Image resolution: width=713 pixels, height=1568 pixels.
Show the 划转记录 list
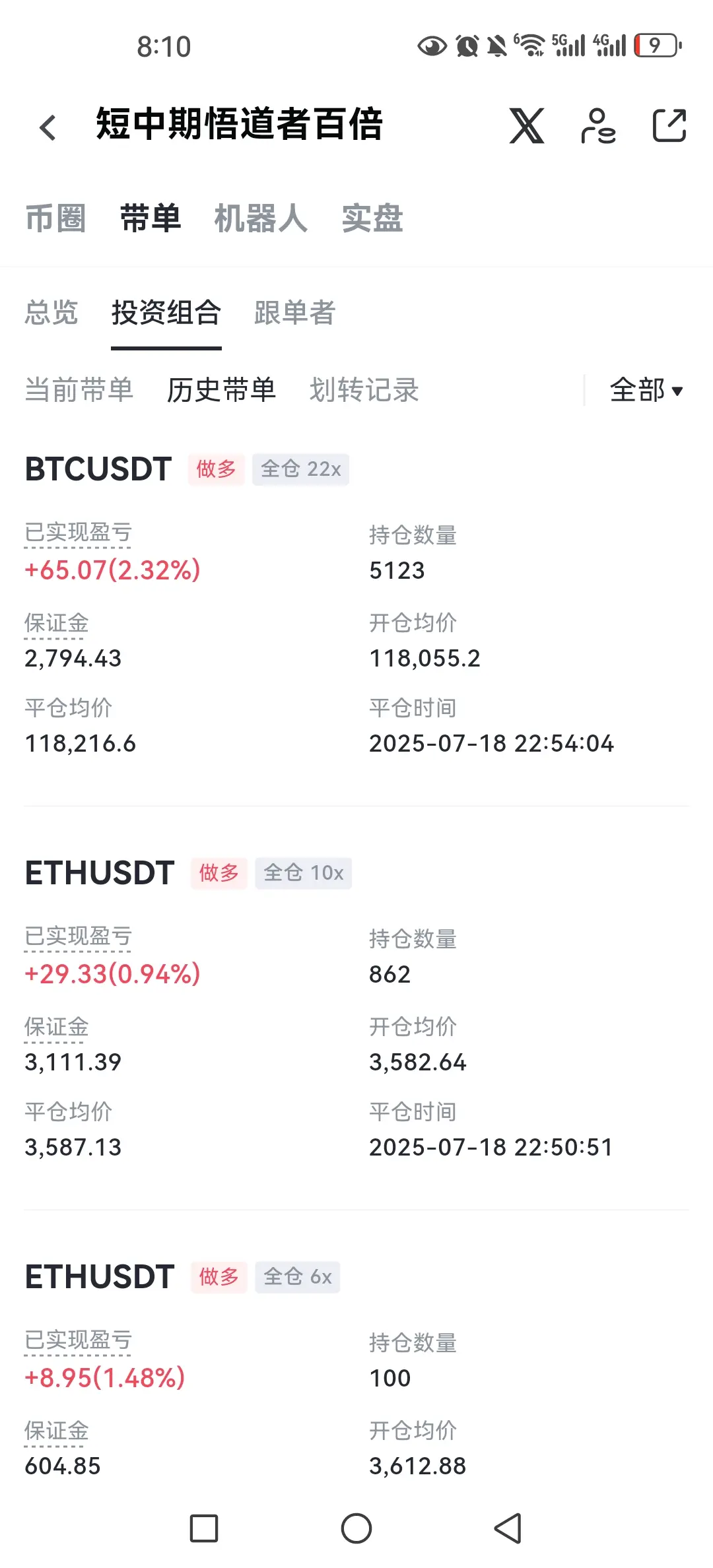click(364, 390)
